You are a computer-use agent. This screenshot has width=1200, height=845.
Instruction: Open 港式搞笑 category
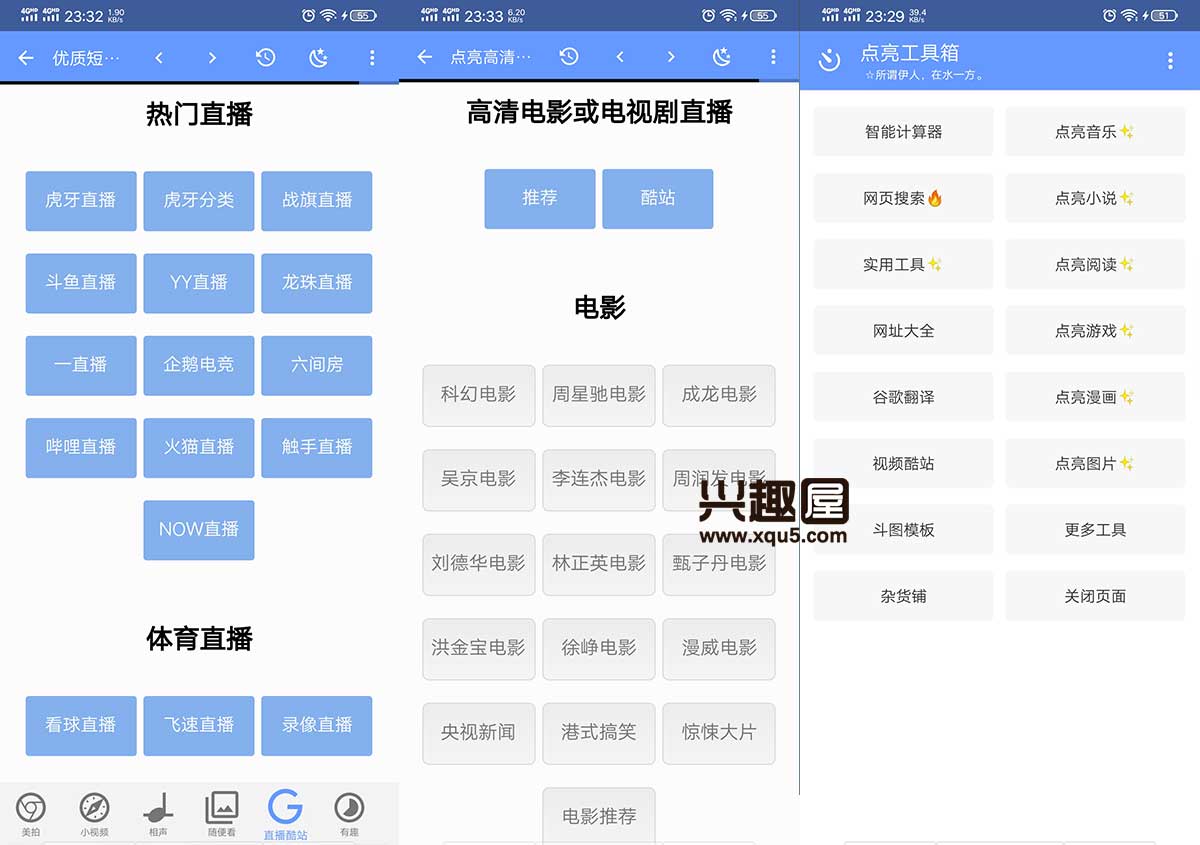point(599,733)
